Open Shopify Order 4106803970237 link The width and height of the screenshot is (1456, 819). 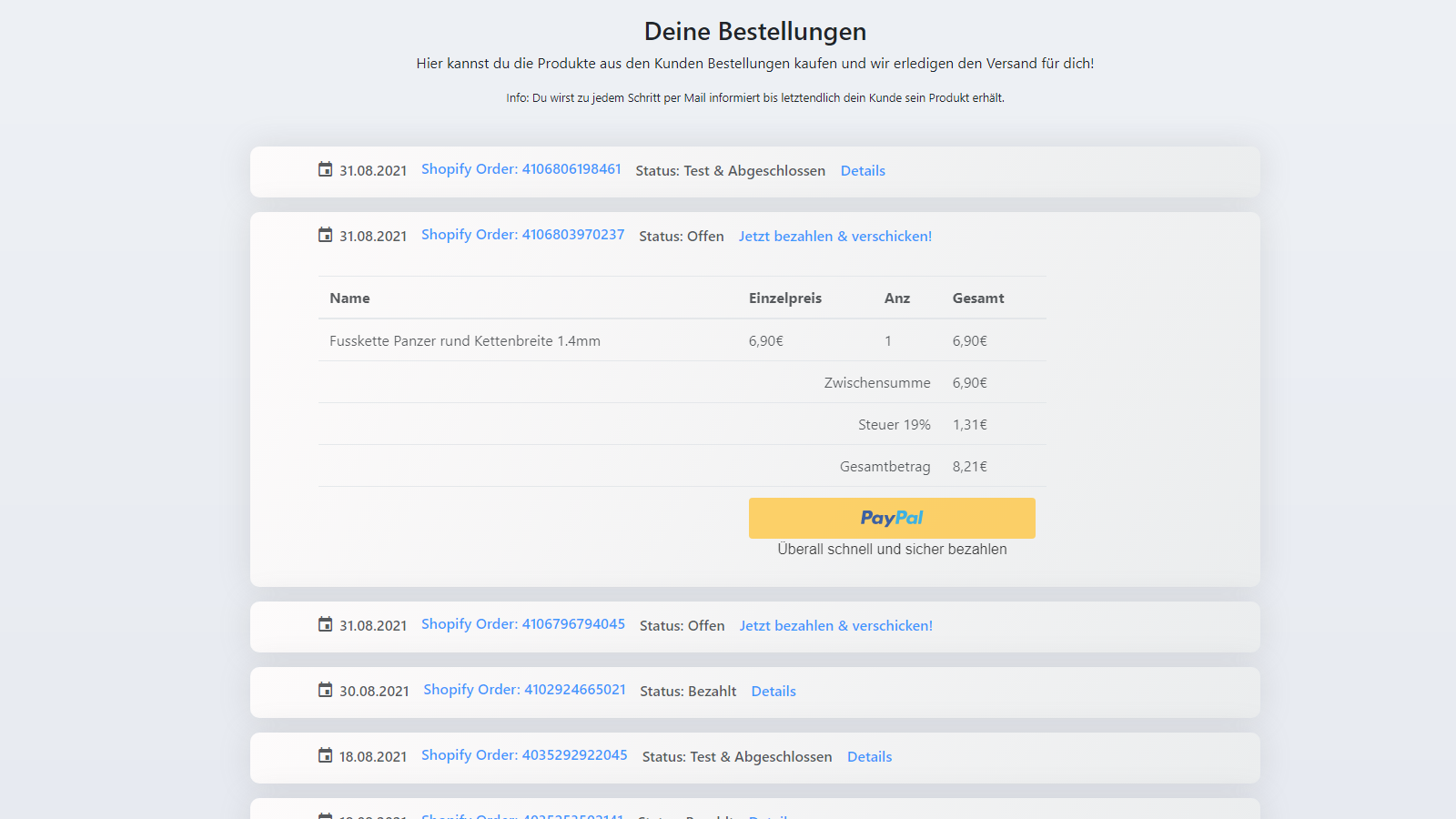(523, 235)
